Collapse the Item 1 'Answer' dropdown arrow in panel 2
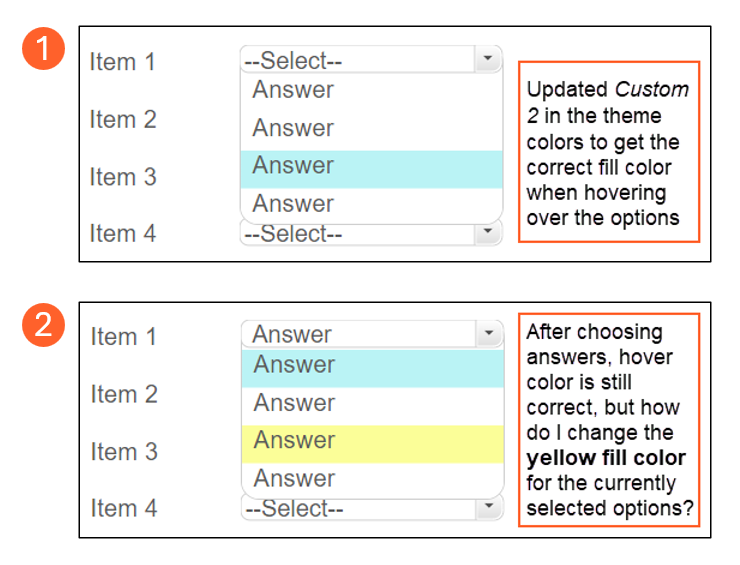Screen dimensions: 740x565 click(x=488, y=334)
